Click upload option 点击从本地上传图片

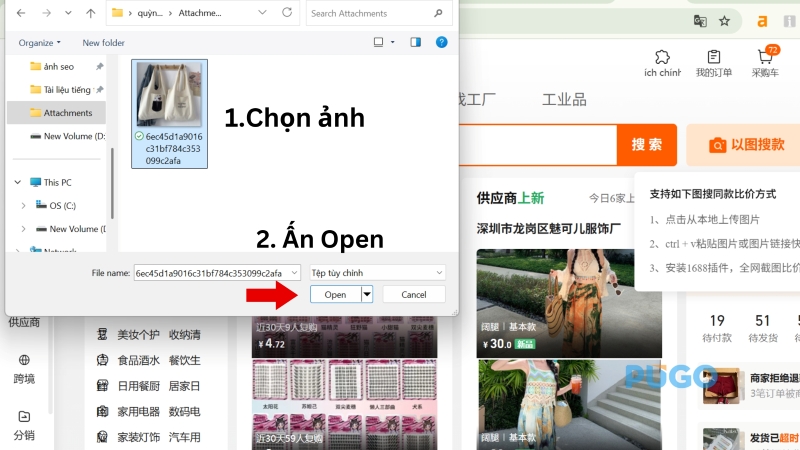713,219
